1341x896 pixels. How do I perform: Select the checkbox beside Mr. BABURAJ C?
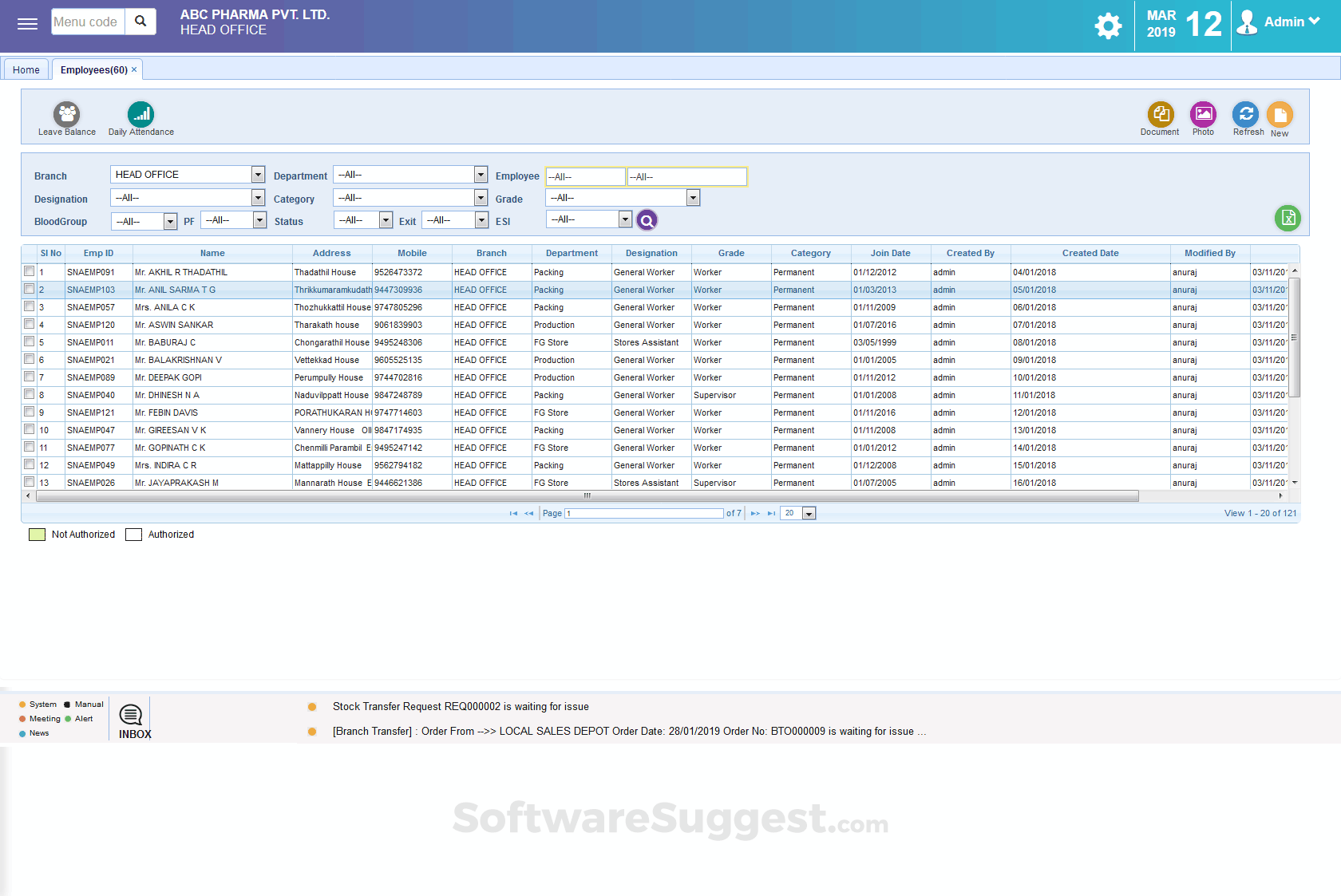click(29, 342)
